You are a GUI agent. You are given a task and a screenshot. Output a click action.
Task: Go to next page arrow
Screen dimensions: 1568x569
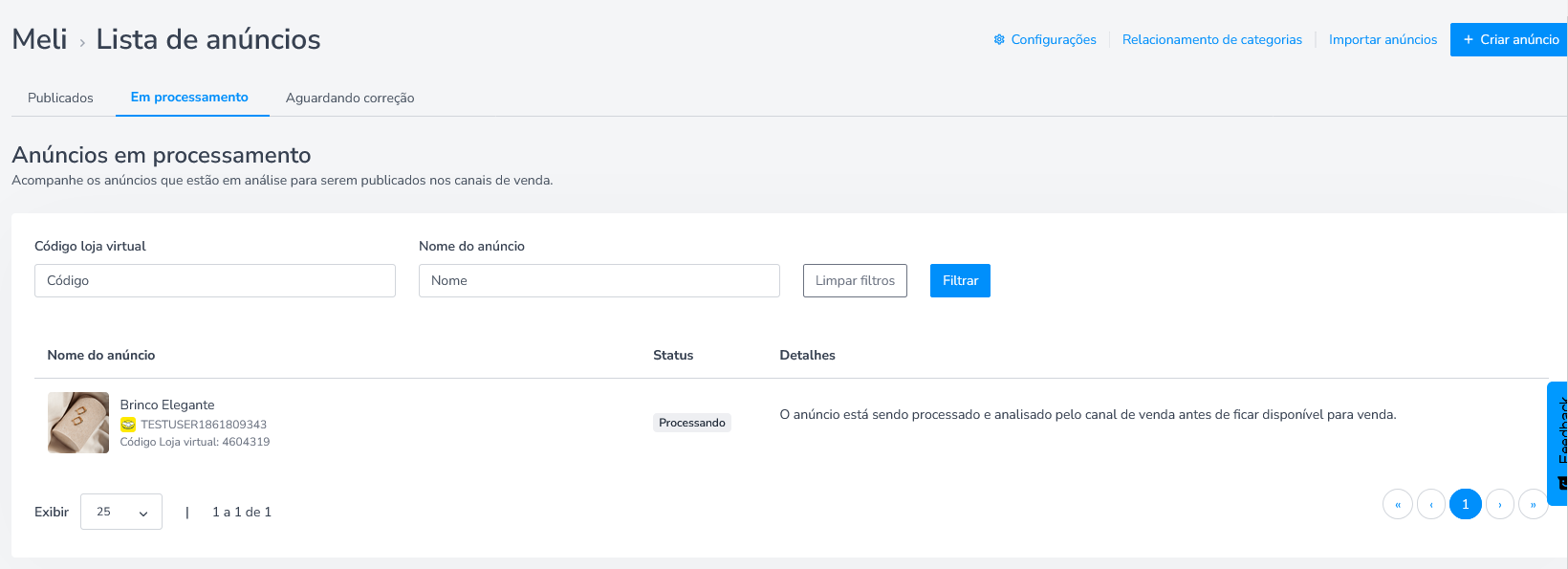point(1500,504)
